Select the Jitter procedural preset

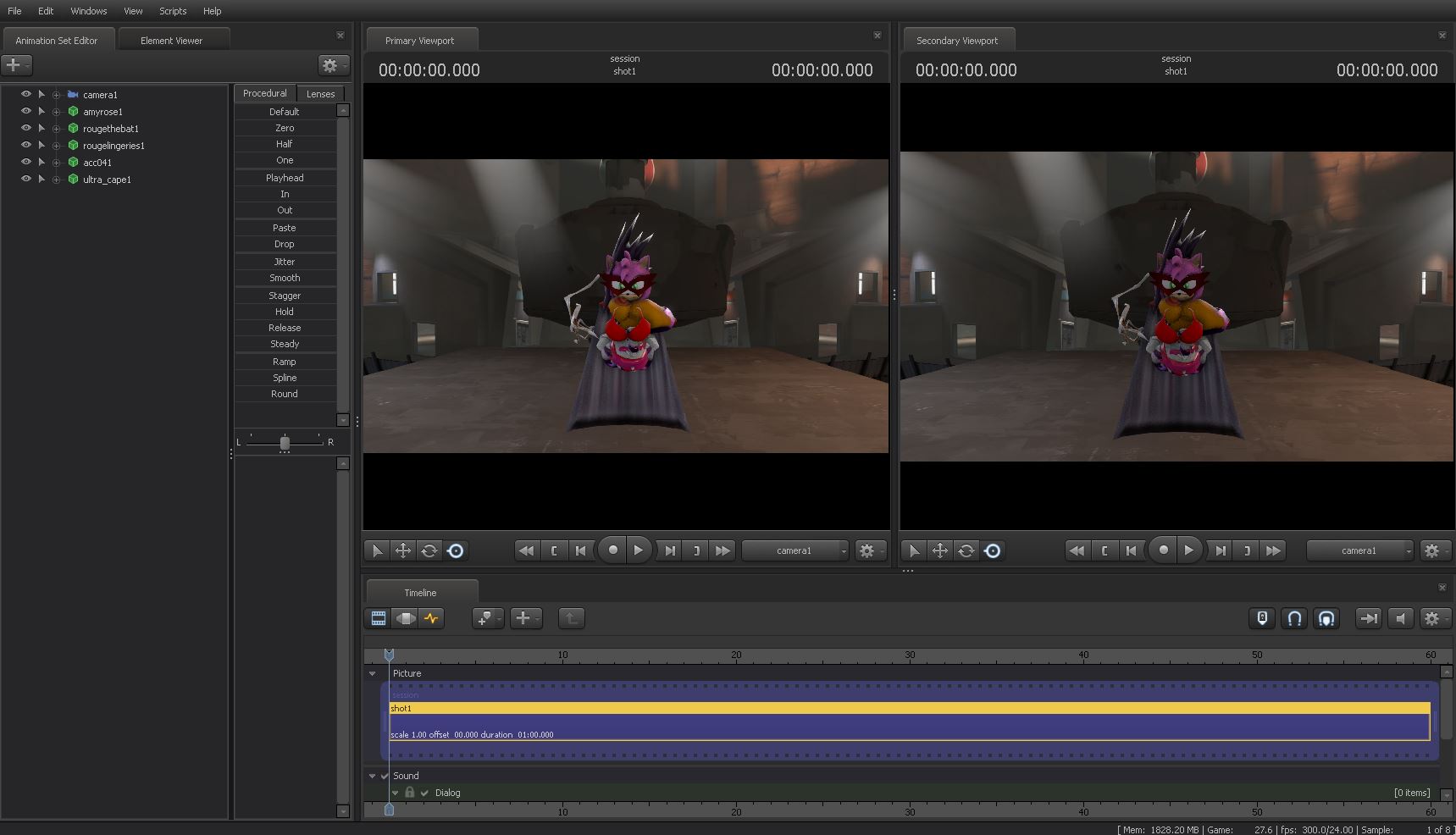coord(285,262)
